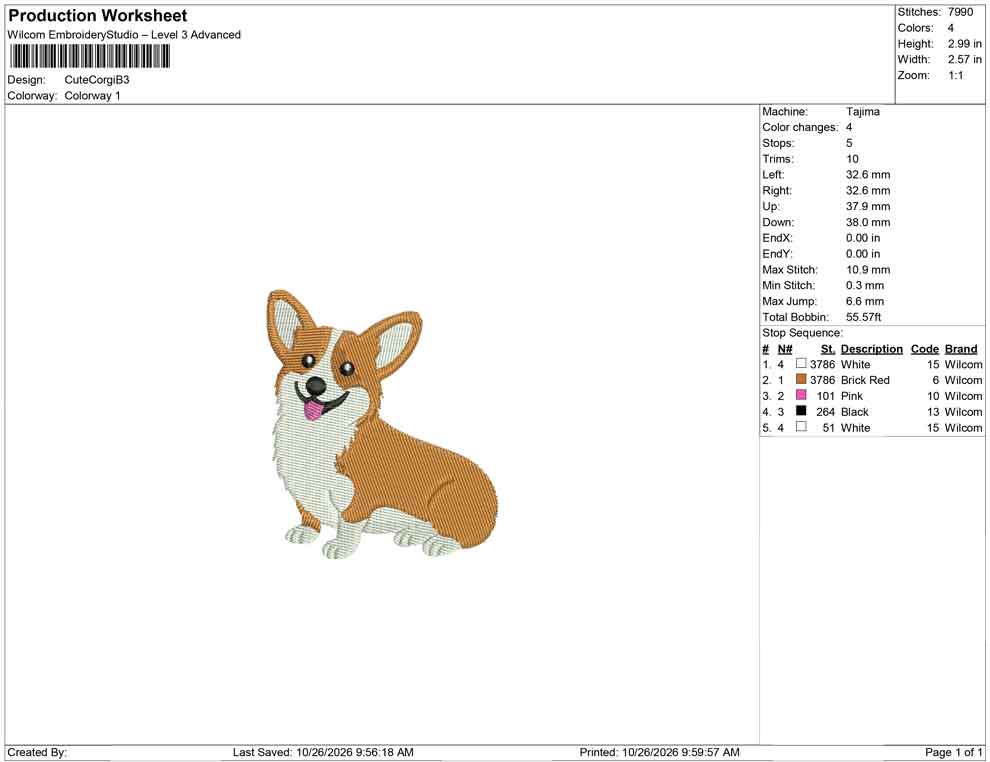990x762 pixels.
Task: Click the Pink color swatch
Action: click(x=801, y=395)
